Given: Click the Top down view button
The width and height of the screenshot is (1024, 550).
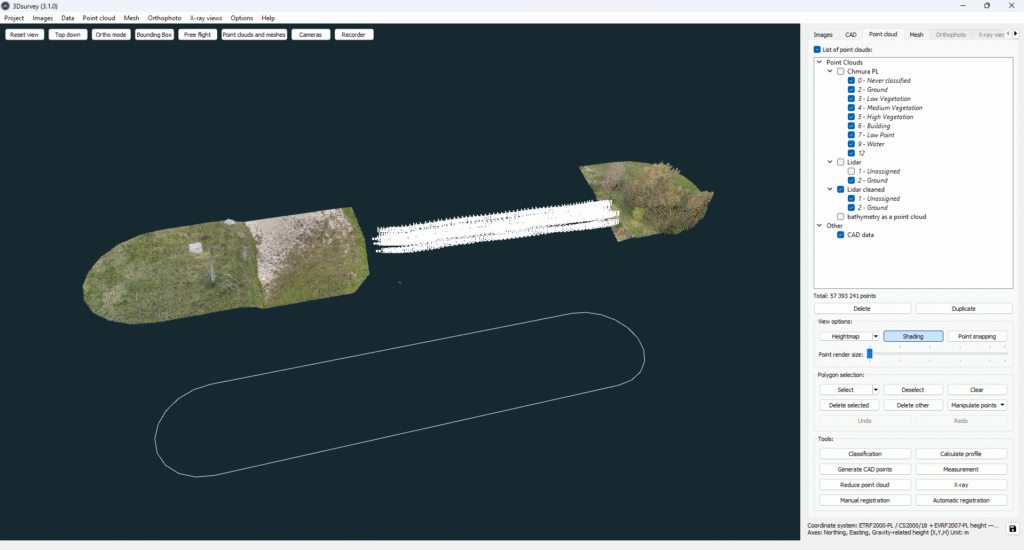Looking at the screenshot, I should [x=68, y=35].
